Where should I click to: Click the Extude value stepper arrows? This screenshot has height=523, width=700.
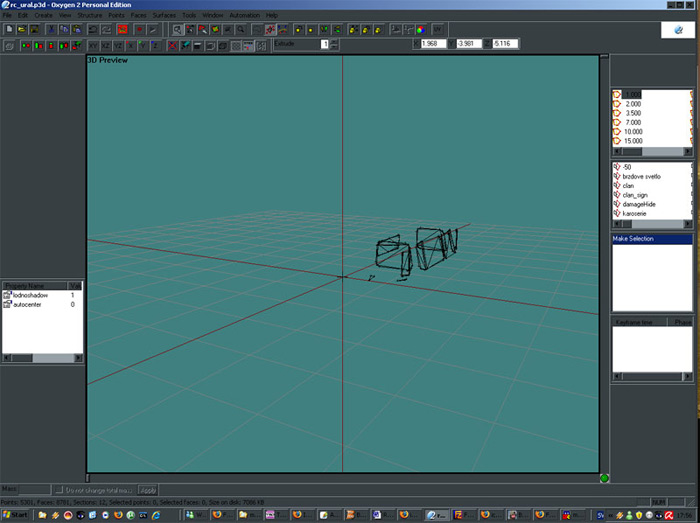pyautogui.click(x=334, y=44)
